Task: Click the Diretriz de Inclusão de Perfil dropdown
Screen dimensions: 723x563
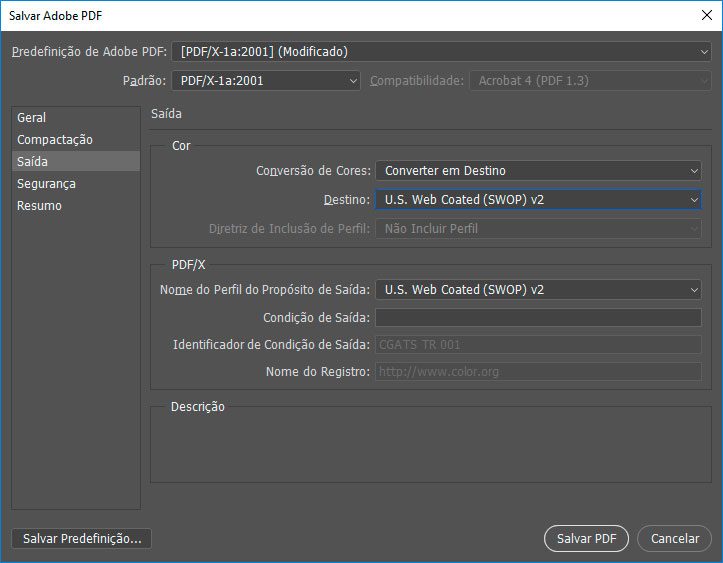Action: point(538,229)
